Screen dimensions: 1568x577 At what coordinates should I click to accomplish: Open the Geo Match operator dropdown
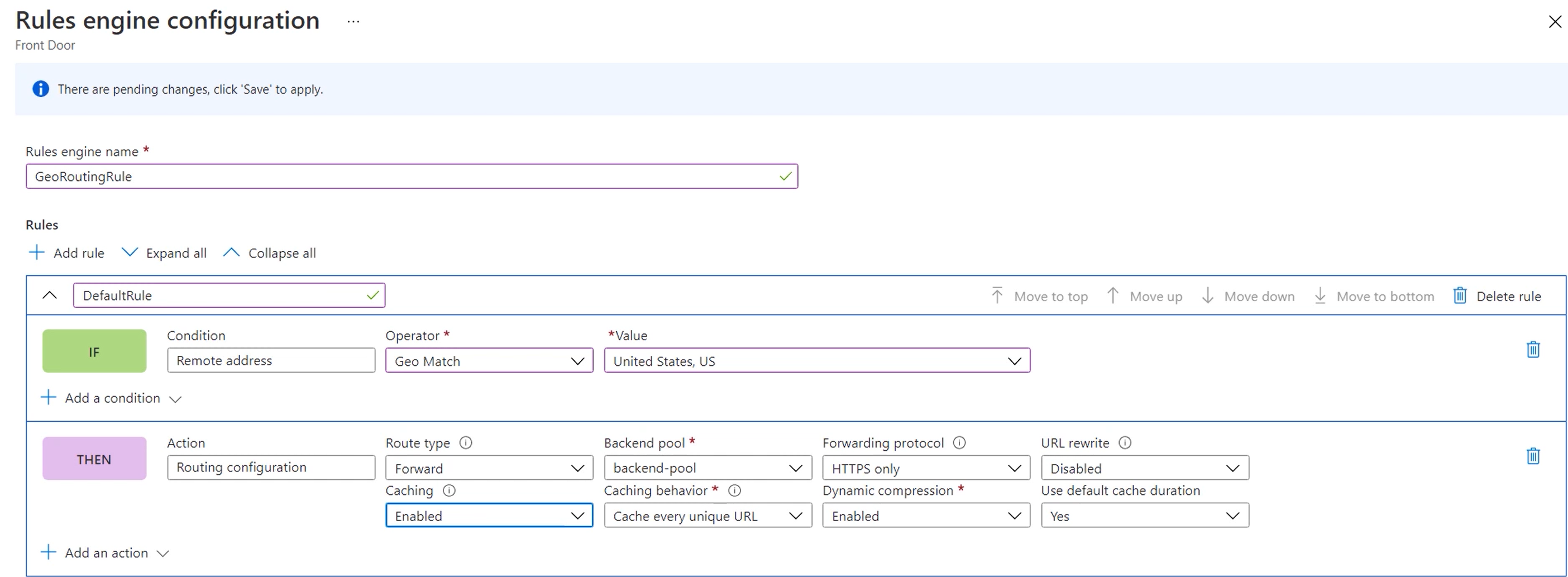click(x=577, y=360)
